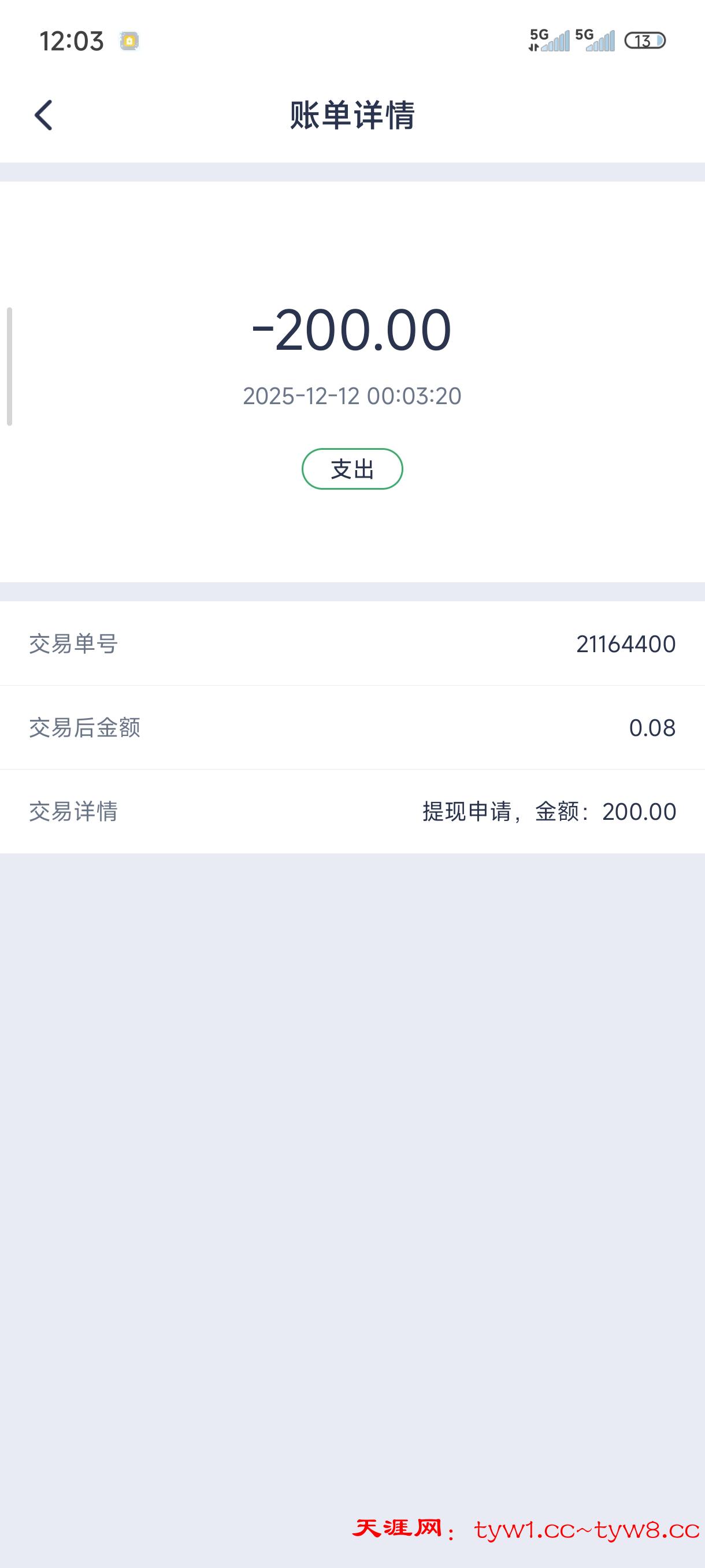Tap the second 5G signal indicator
705x1568 pixels.
pyautogui.click(x=595, y=40)
